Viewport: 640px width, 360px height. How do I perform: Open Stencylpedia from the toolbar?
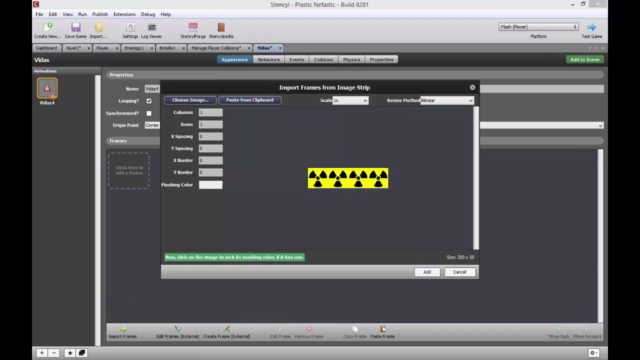click(x=221, y=28)
